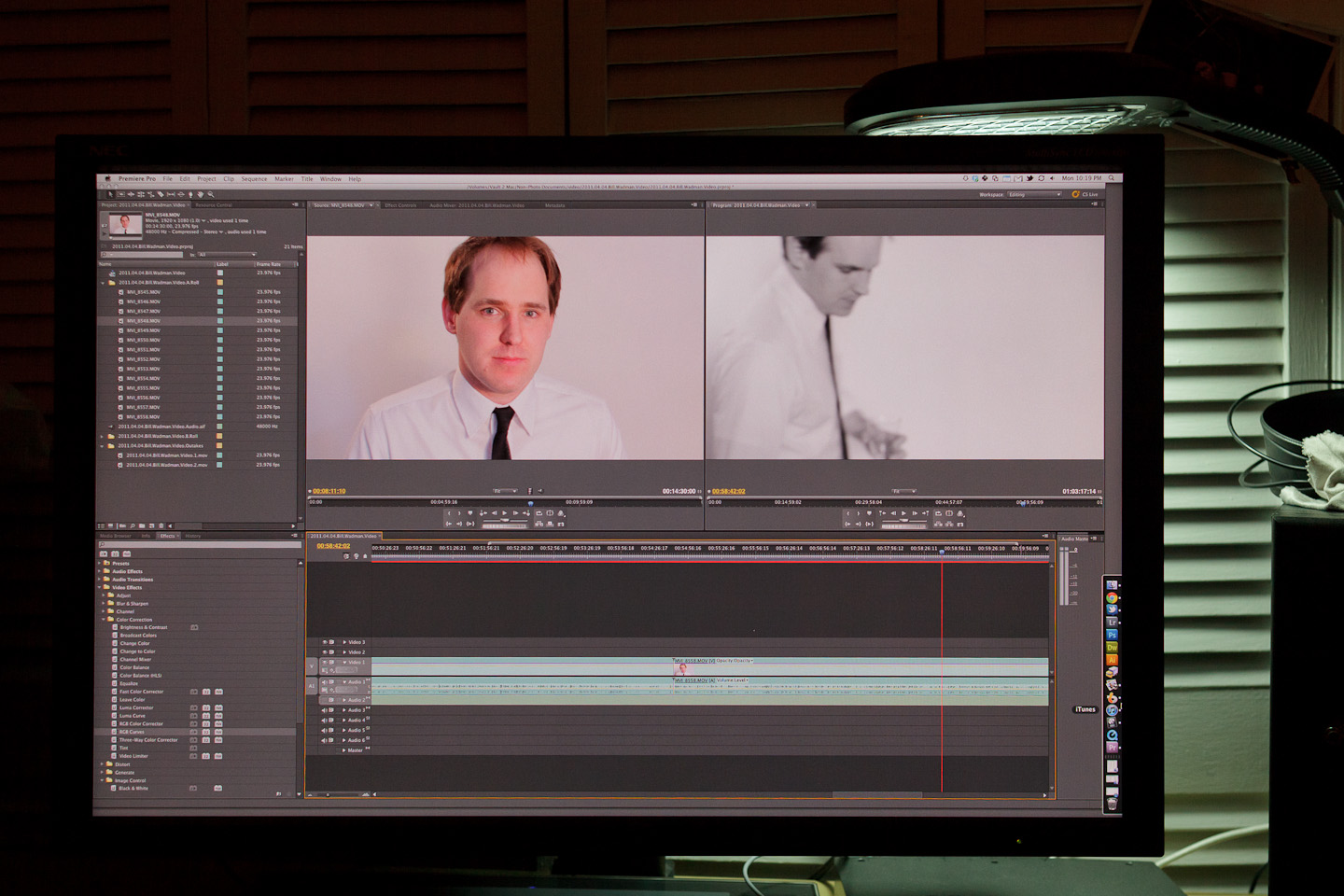The image size is (1344, 896).
Task: Expand the Audio Transitions folder
Action: coord(100,580)
